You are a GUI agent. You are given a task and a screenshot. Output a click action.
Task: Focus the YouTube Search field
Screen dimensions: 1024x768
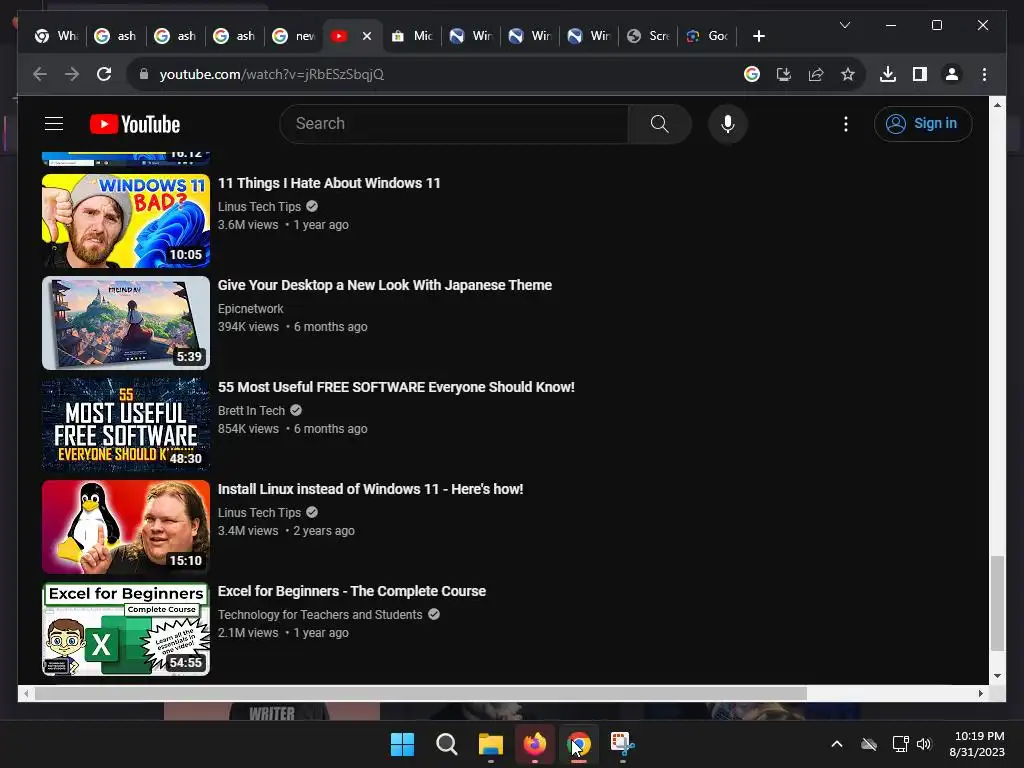(x=455, y=123)
